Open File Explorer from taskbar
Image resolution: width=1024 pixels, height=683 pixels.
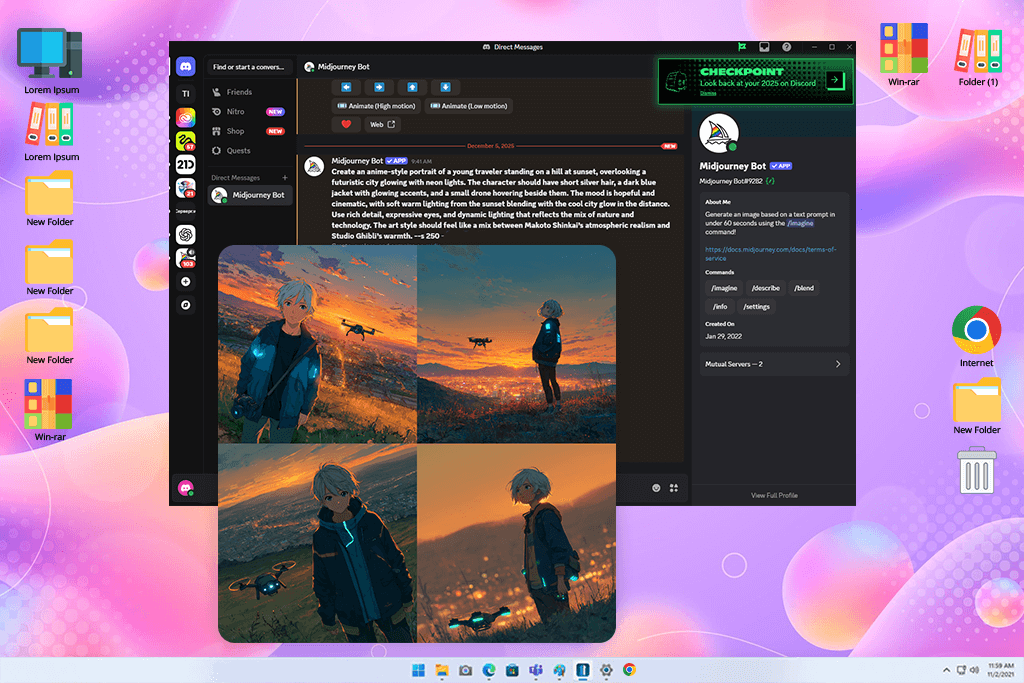point(442,670)
